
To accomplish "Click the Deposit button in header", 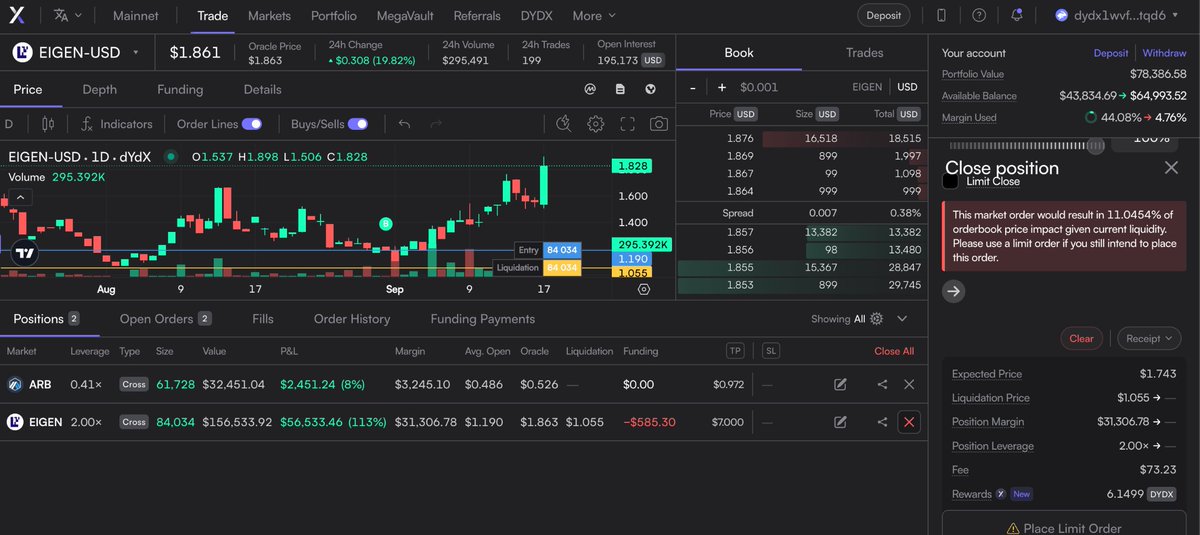I will pos(884,15).
